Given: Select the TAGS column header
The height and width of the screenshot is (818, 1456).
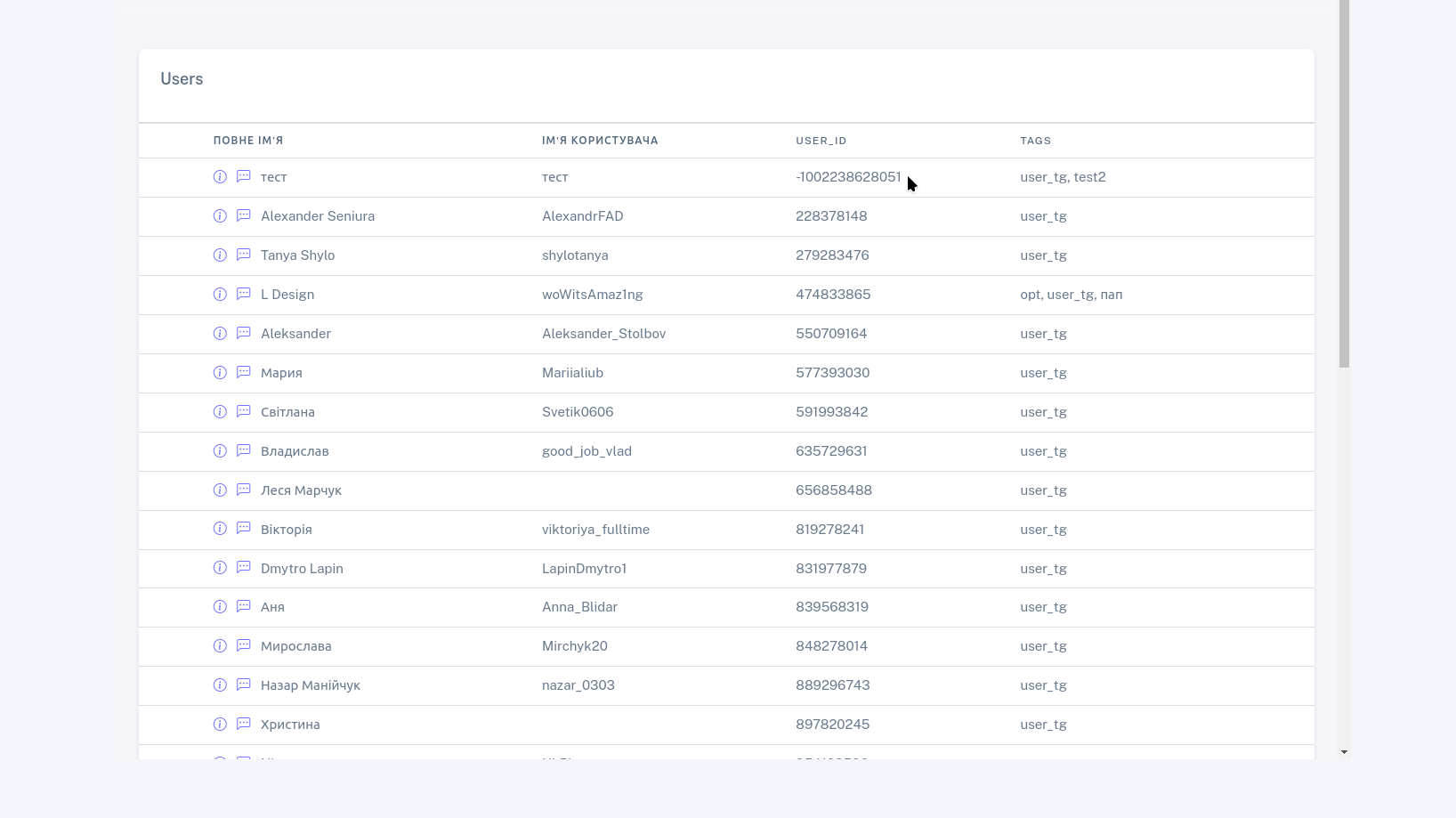Looking at the screenshot, I should pyautogui.click(x=1035, y=141).
